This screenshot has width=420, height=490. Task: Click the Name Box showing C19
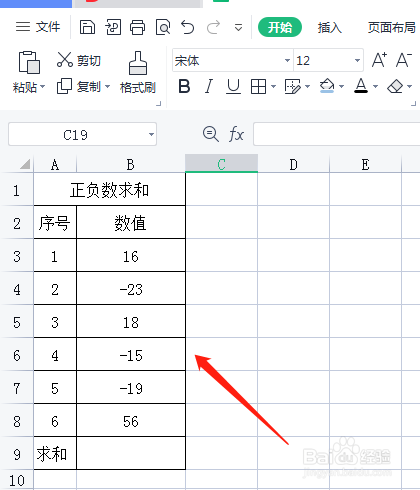point(75,135)
